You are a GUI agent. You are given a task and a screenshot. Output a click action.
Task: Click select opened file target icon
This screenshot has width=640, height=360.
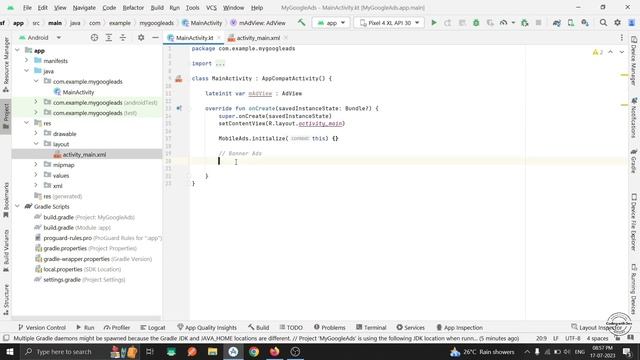[x=94, y=38]
